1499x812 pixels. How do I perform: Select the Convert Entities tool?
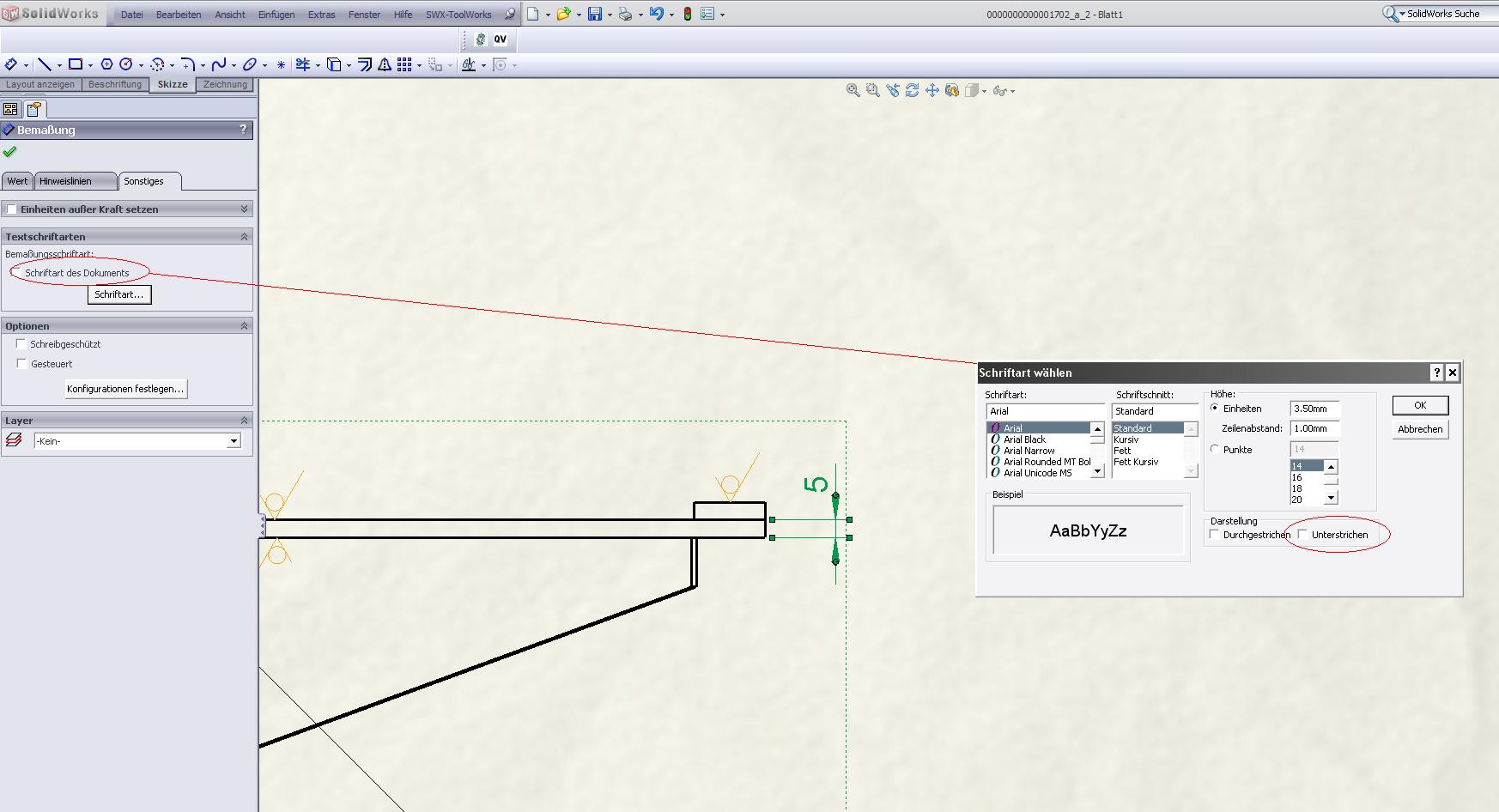[x=334, y=64]
